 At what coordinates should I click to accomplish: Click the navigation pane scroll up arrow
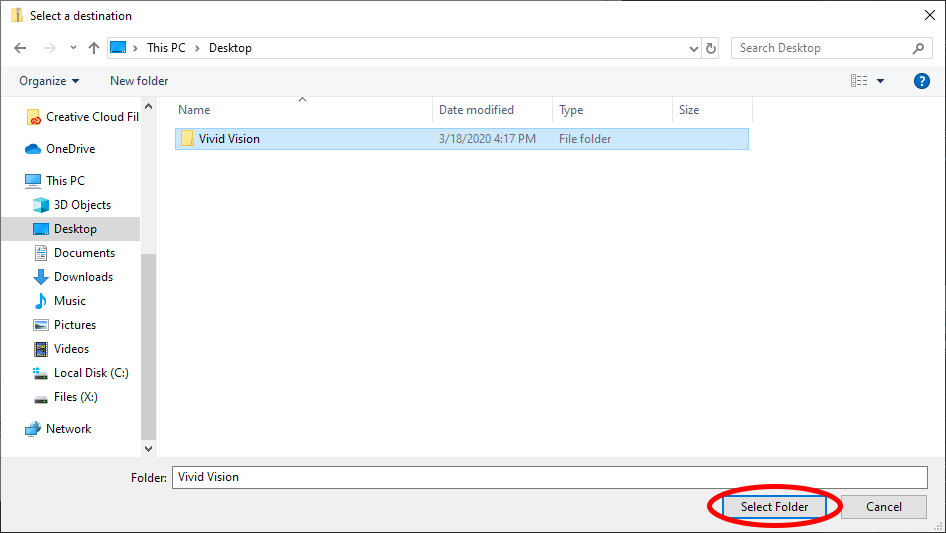pyautogui.click(x=148, y=106)
